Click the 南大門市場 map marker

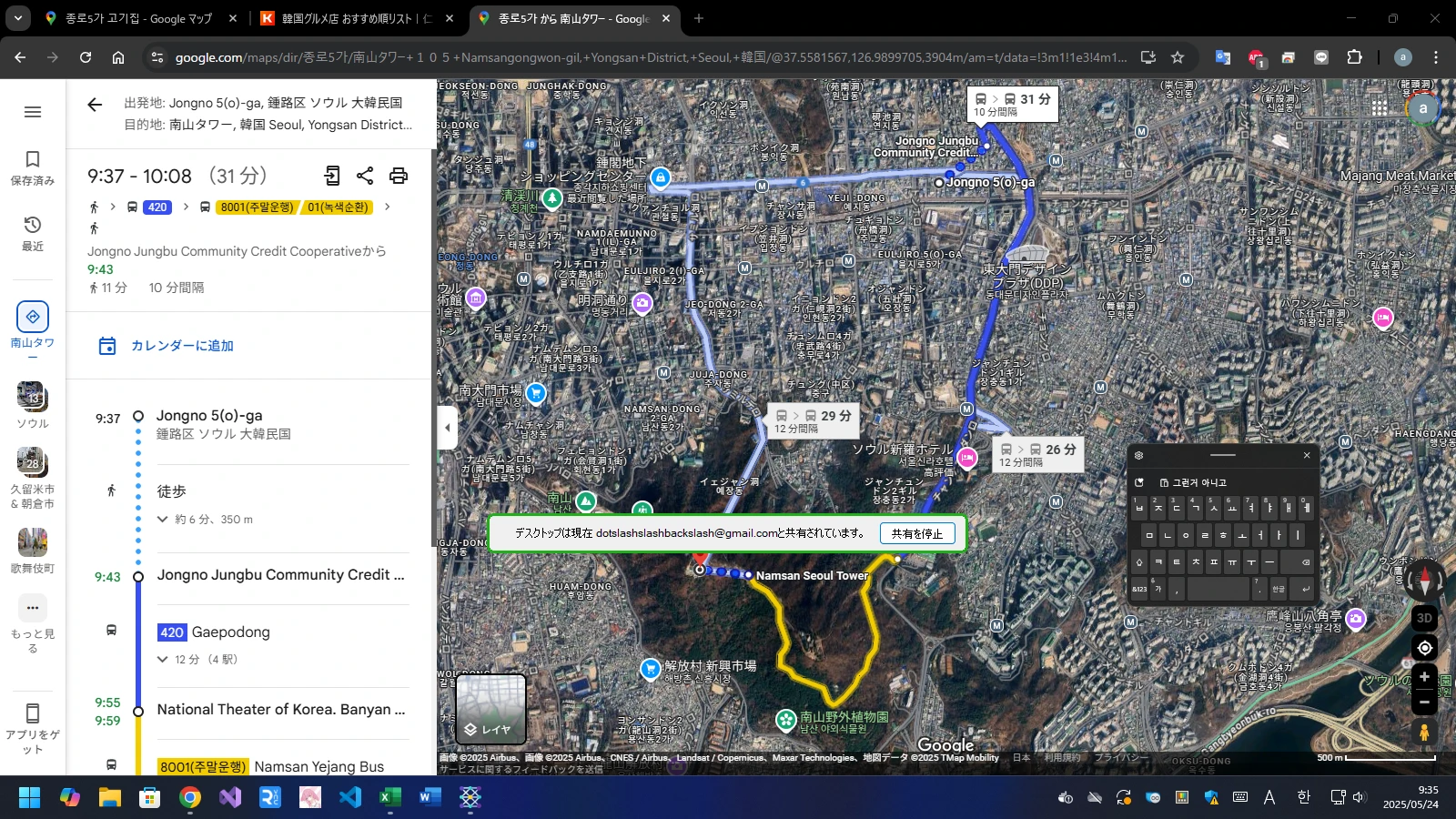[536, 393]
